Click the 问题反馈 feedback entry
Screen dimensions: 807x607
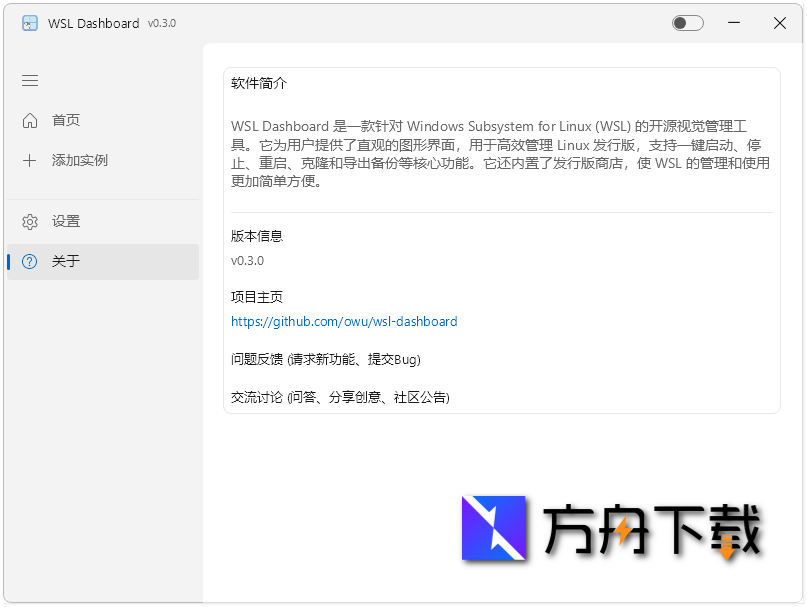(327, 359)
